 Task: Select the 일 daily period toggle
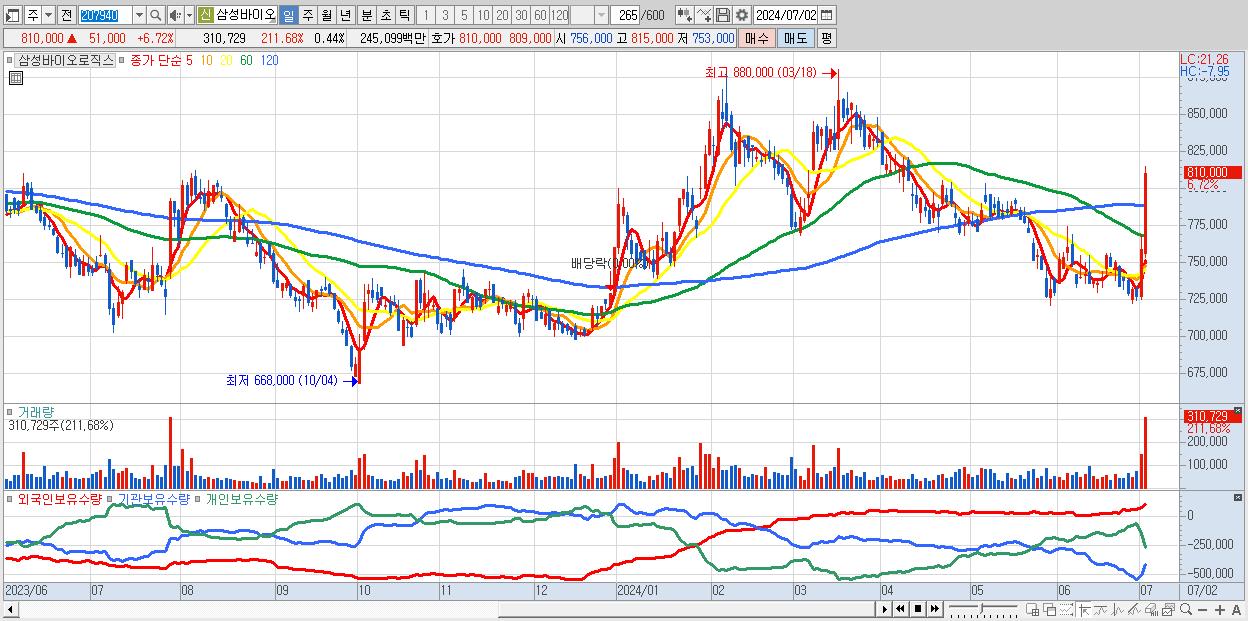coord(288,15)
